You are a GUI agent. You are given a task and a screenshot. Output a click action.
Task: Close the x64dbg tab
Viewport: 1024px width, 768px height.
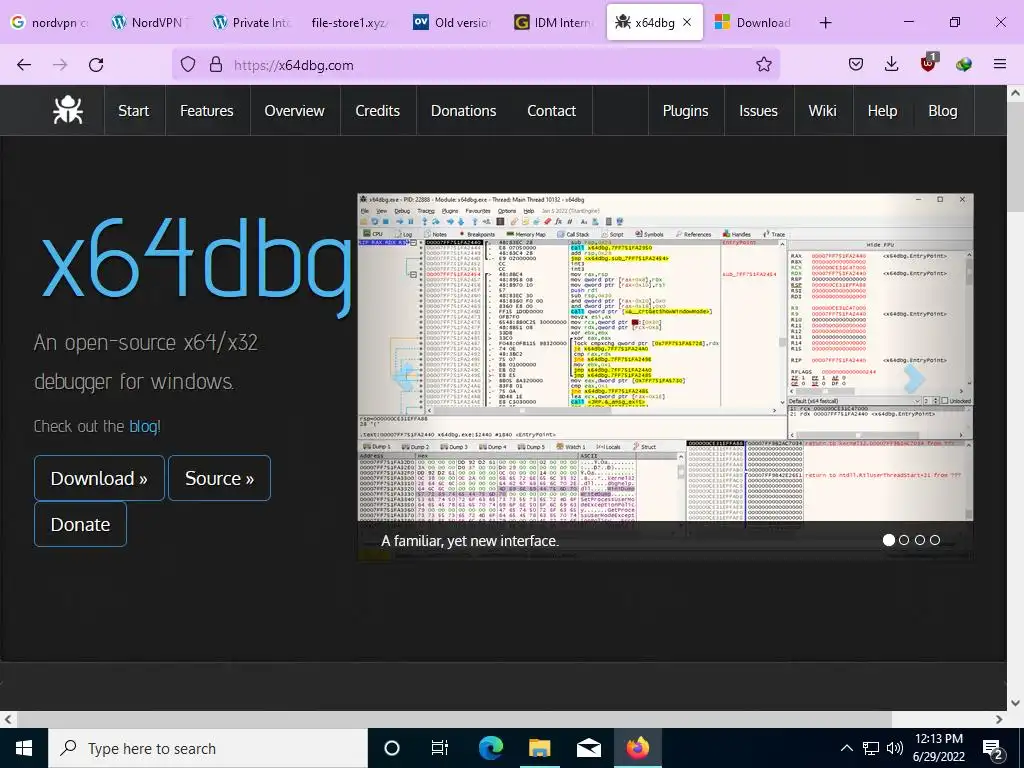(687, 22)
